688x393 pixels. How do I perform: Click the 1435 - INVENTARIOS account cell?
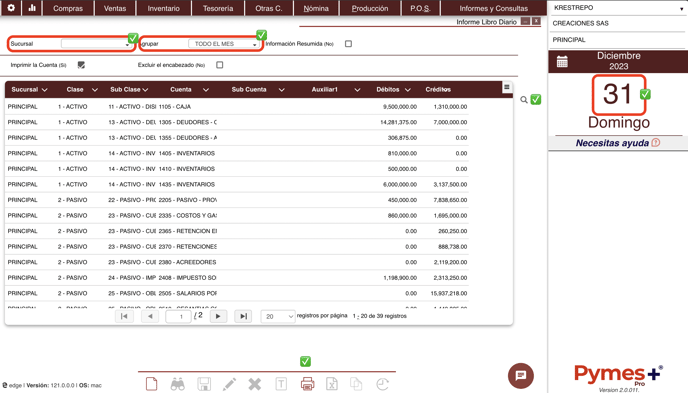(187, 184)
